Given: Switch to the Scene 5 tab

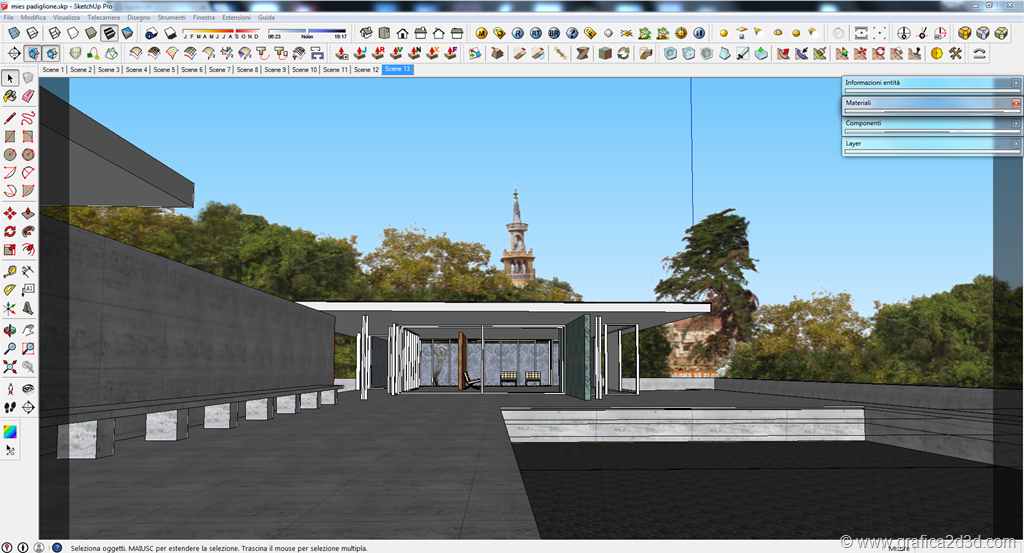Looking at the screenshot, I should pos(164,70).
